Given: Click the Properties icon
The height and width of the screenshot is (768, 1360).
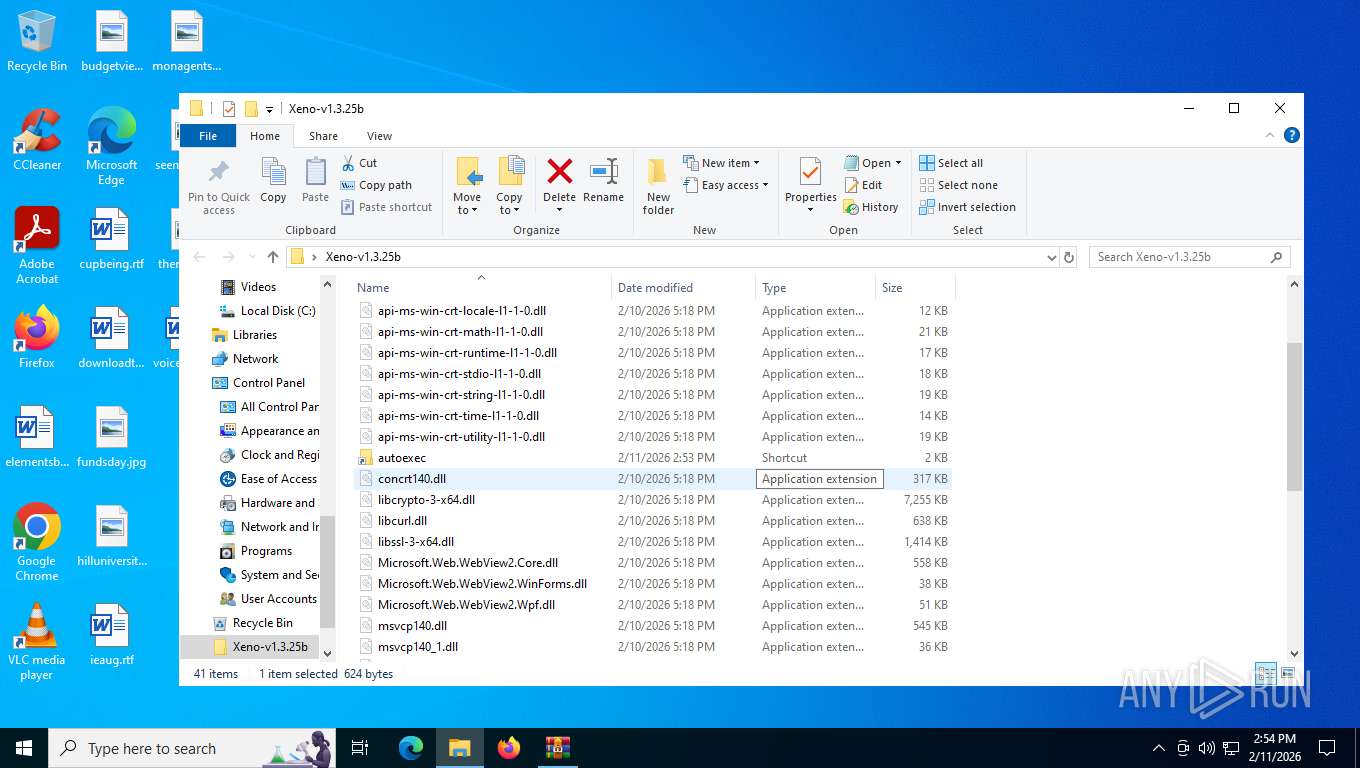Looking at the screenshot, I should coord(810,172).
